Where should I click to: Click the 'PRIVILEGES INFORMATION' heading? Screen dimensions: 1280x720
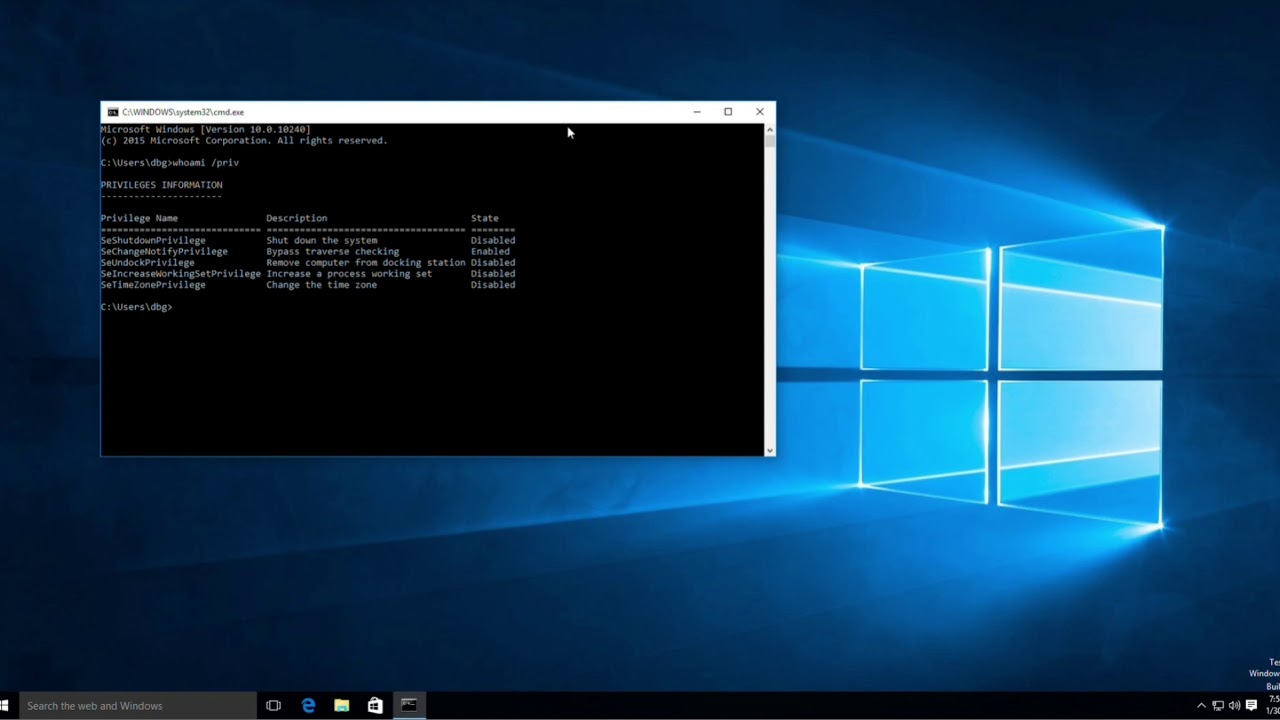coord(162,185)
